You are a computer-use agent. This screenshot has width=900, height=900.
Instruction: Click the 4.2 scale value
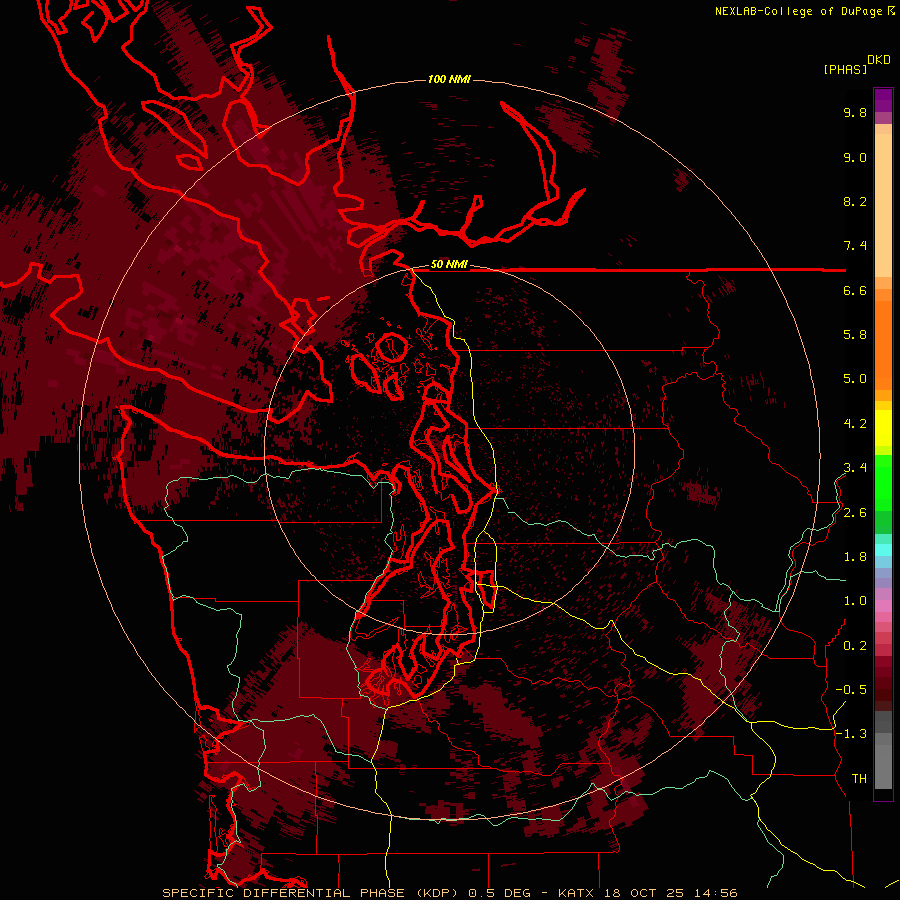(x=855, y=424)
